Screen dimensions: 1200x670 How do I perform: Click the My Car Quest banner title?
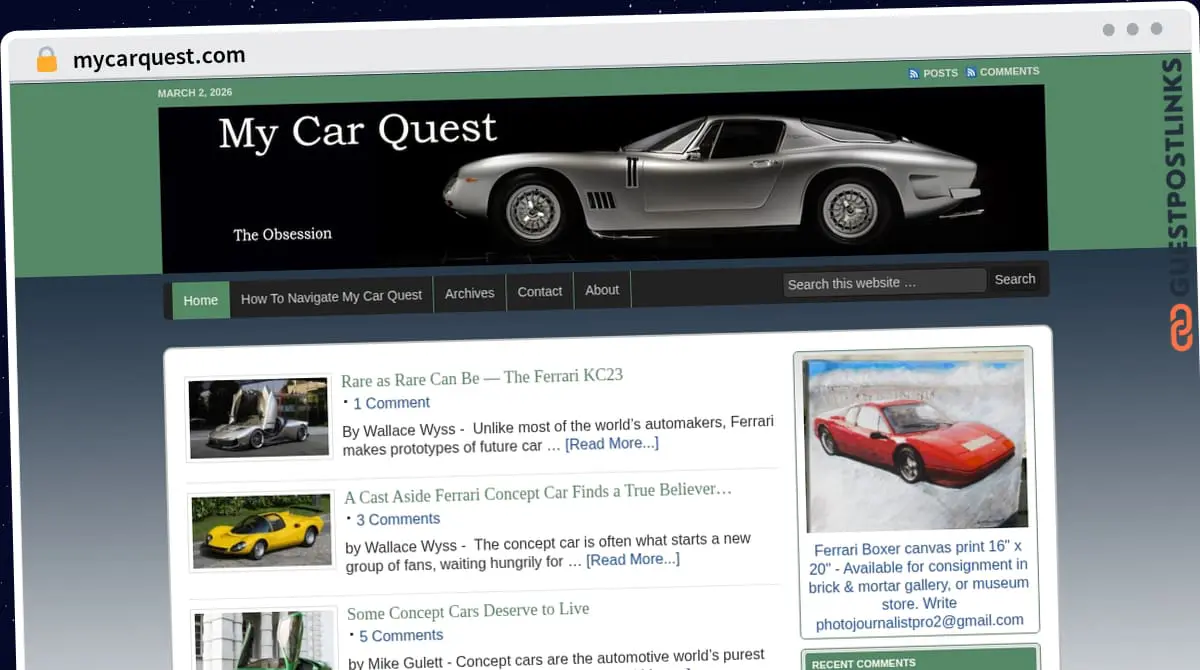click(357, 132)
